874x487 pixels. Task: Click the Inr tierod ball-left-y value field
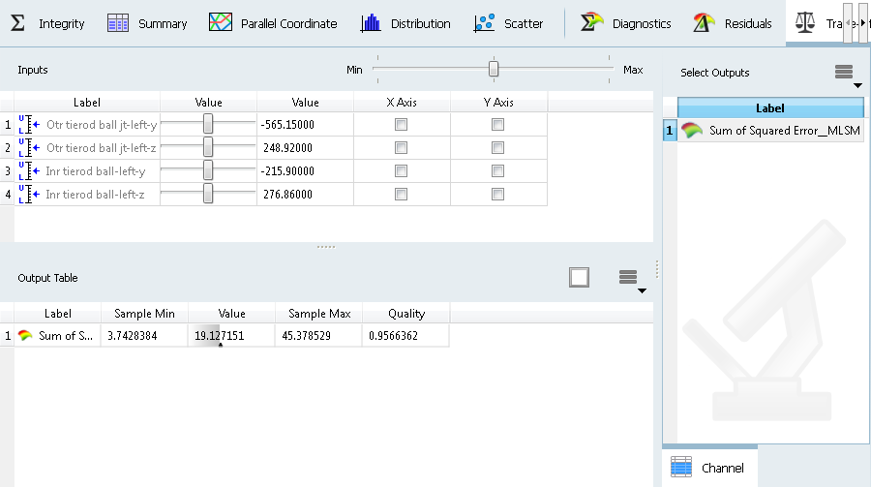click(x=304, y=171)
